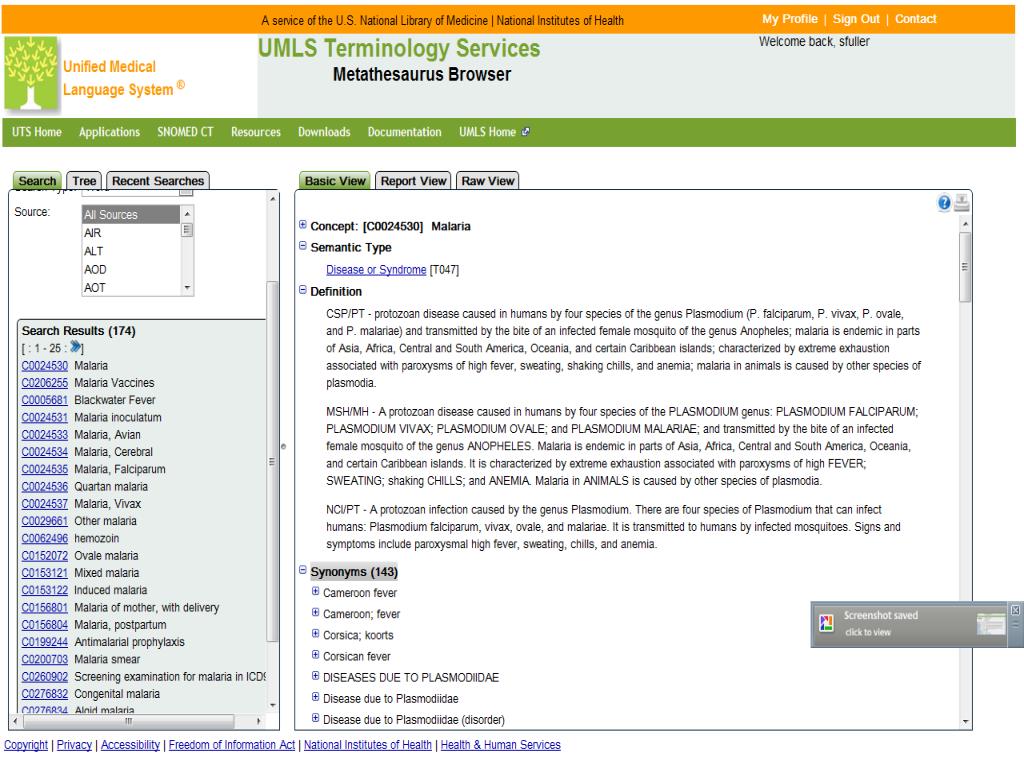
Task: Expand the Concept C0024530 Malaria section
Action: 302,225
